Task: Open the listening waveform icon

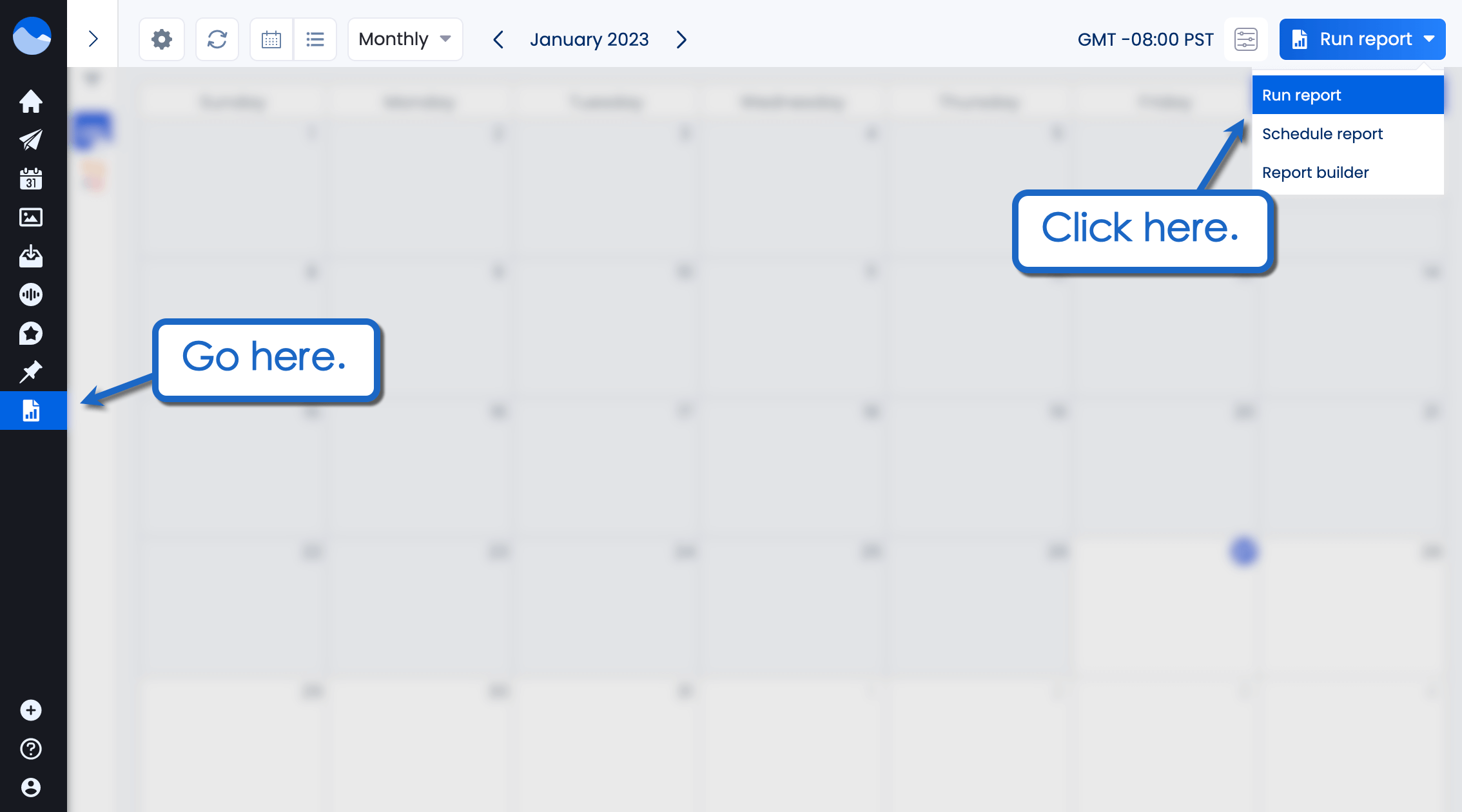Action: (31, 295)
